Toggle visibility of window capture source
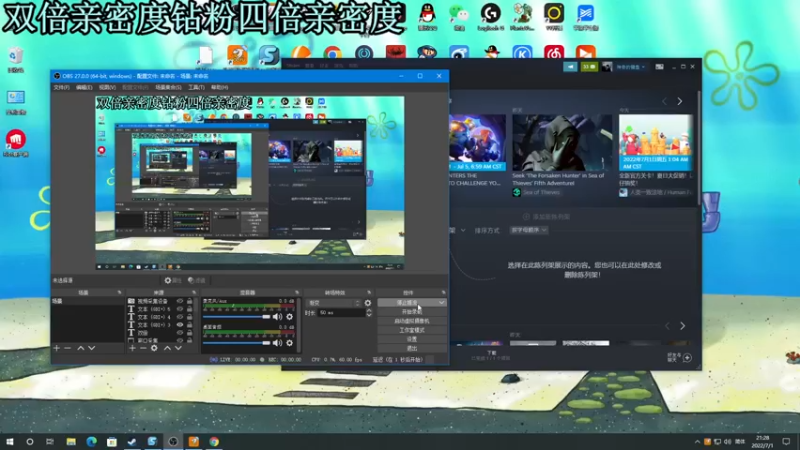 [180, 340]
